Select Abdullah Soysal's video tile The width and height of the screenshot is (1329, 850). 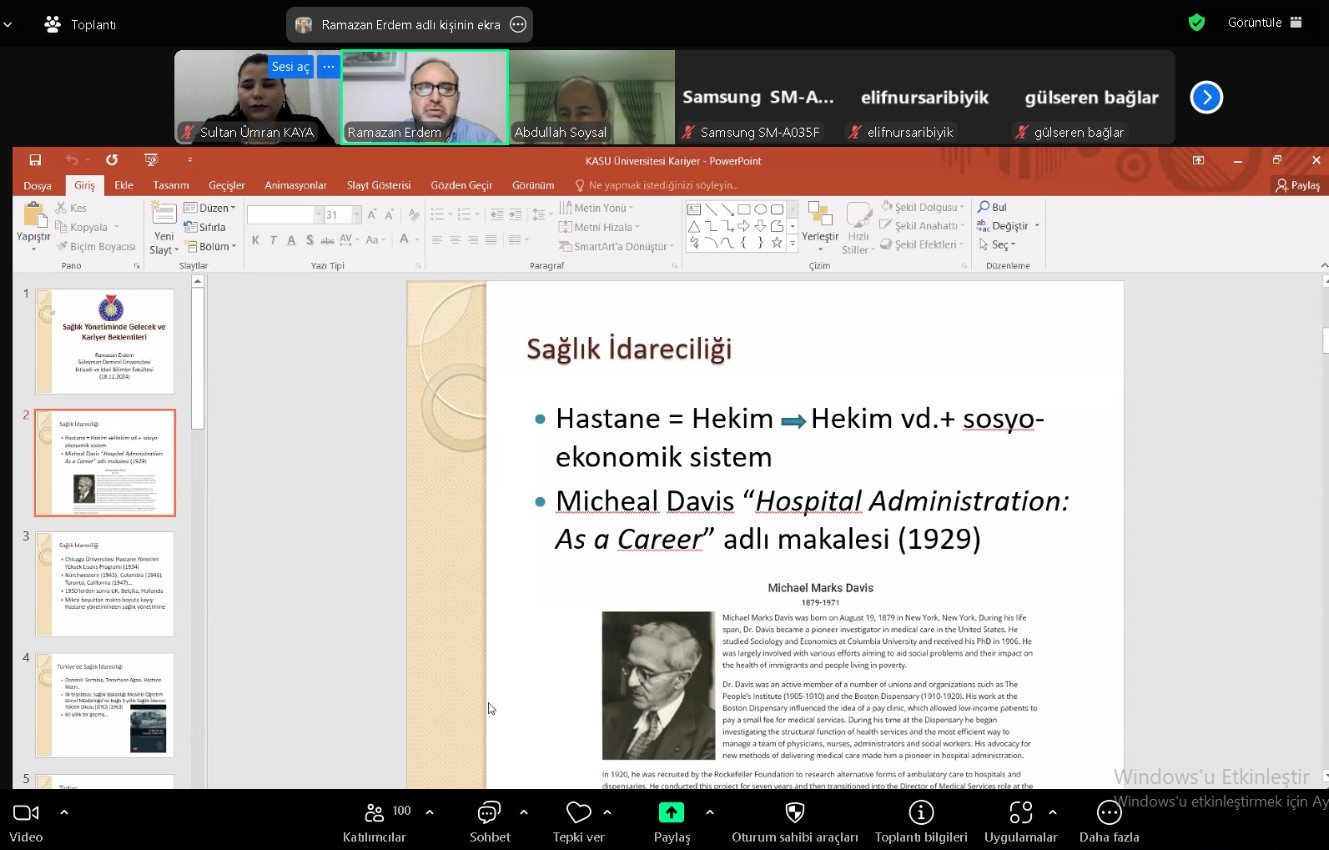(591, 97)
